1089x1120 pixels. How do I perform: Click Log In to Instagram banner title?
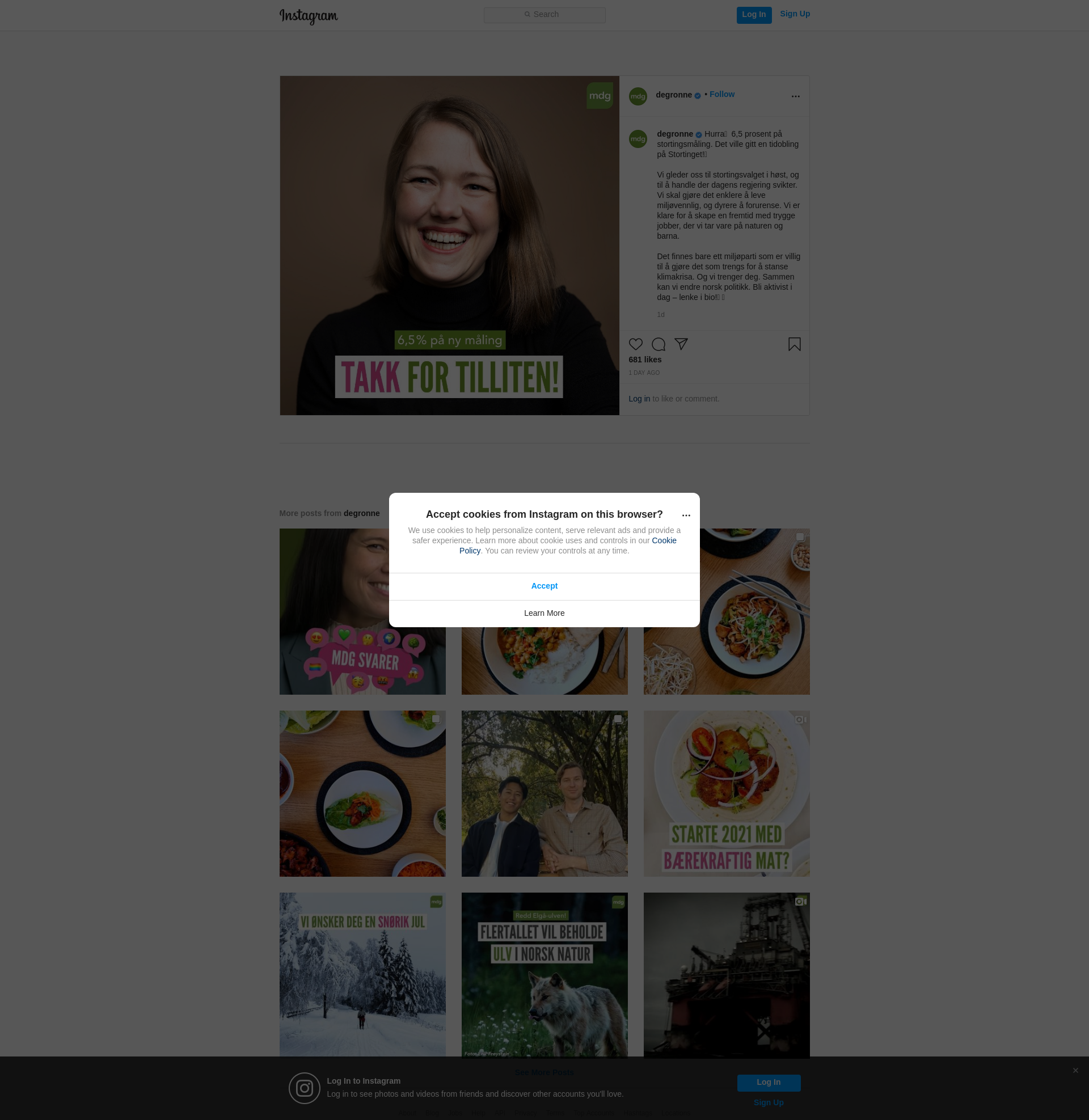[363, 1080]
